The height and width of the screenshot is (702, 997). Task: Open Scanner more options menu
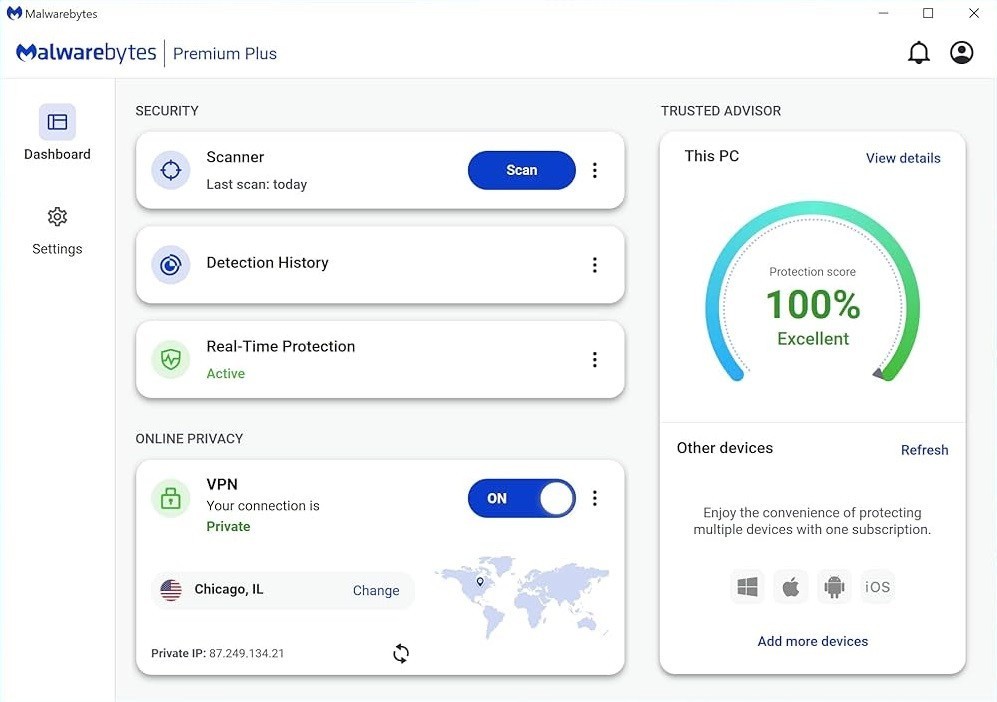595,170
